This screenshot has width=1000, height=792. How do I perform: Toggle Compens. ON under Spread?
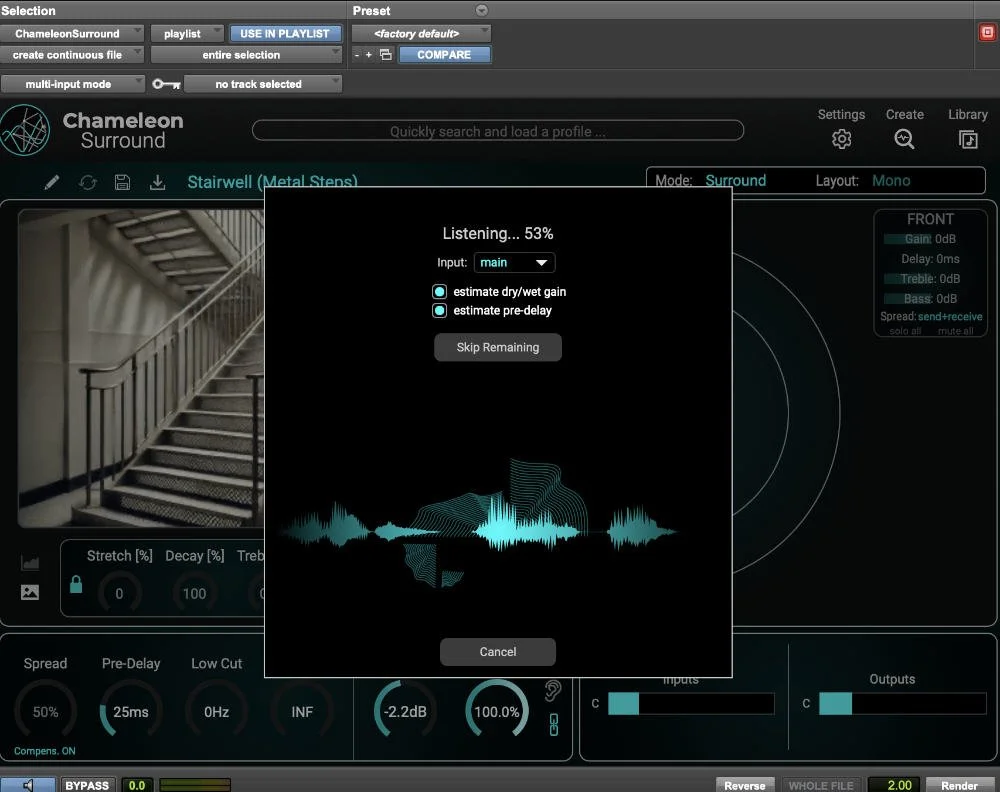click(45, 751)
